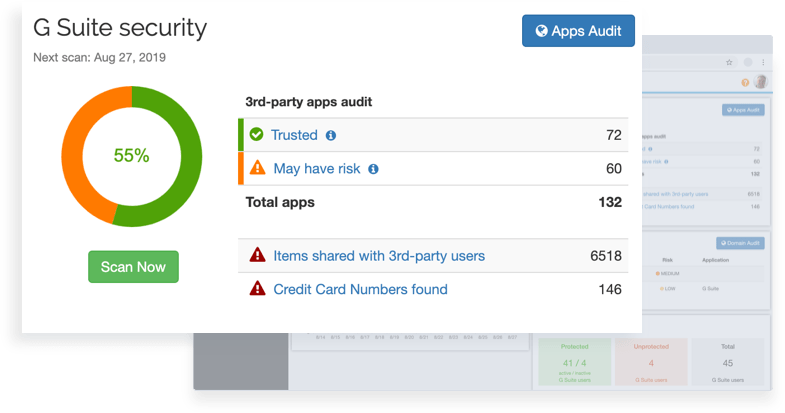
Task: Click the May have risk count 60
Action: click(x=614, y=169)
